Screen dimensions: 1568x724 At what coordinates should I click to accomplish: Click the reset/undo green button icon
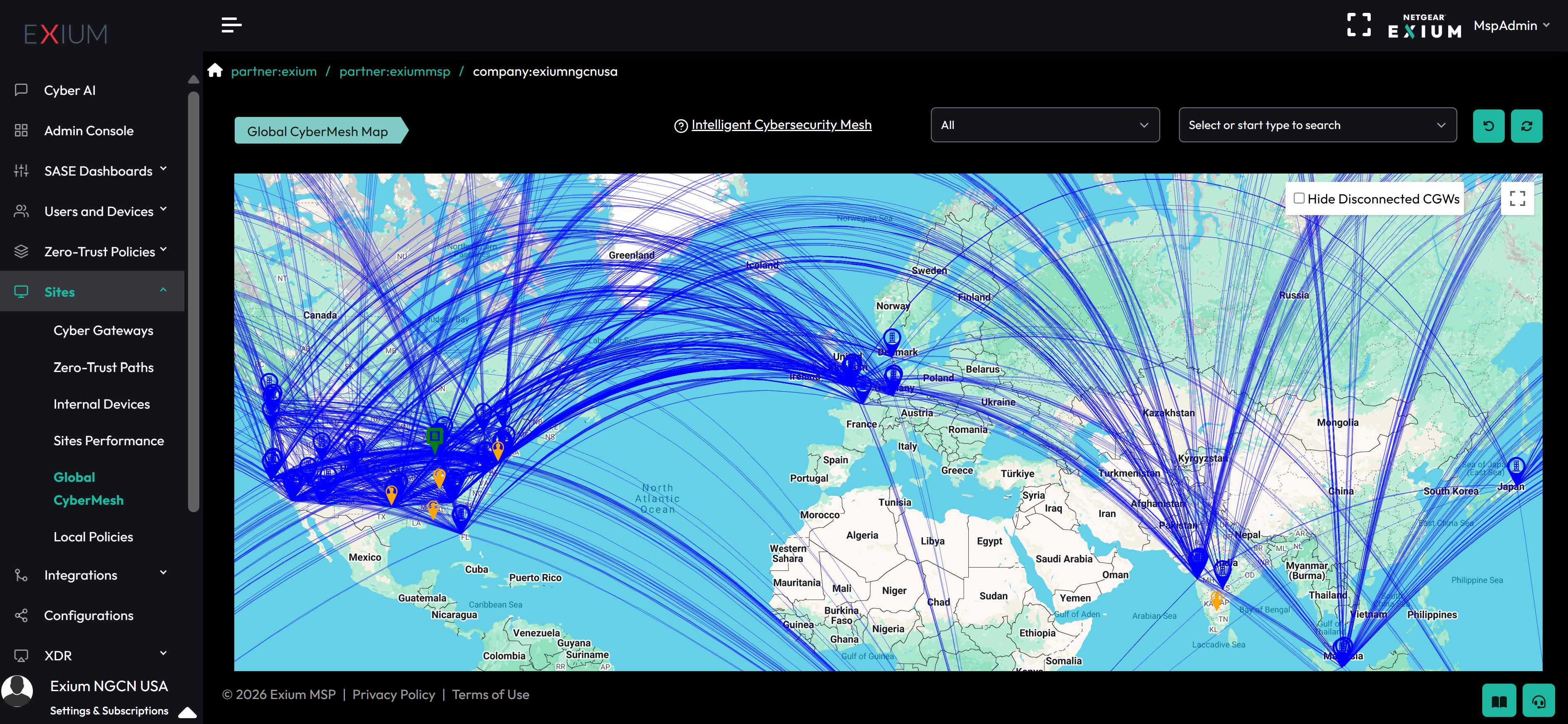[1488, 125]
